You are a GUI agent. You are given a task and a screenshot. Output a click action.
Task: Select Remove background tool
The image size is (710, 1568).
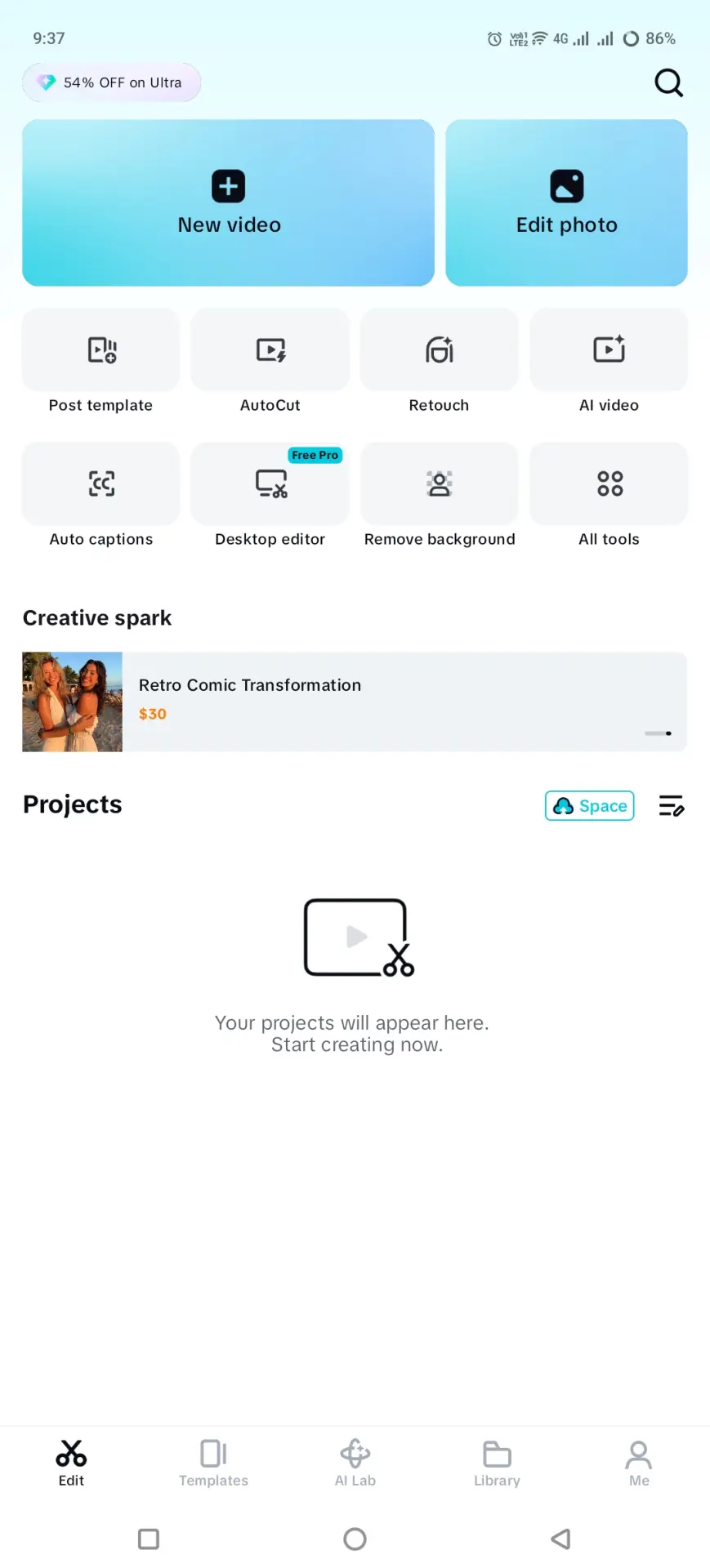pyautogui.click(x=440, y=483)
